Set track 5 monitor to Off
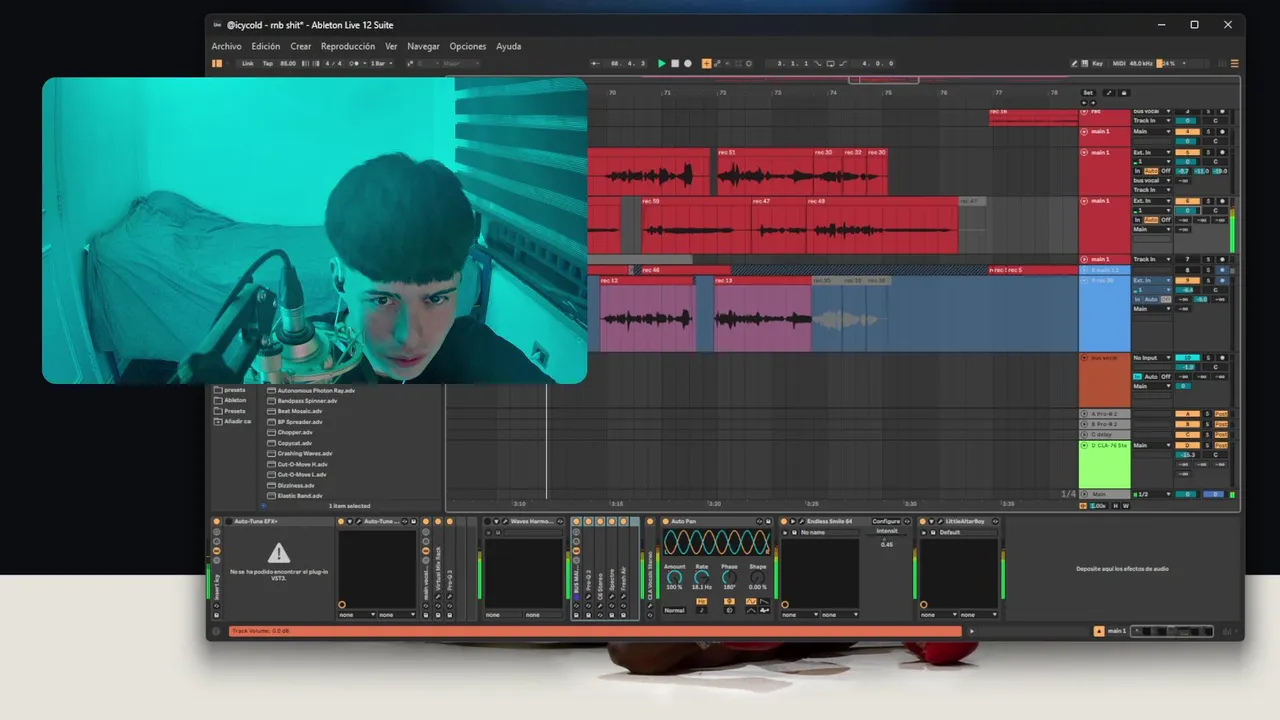 tap(1166, 171)
